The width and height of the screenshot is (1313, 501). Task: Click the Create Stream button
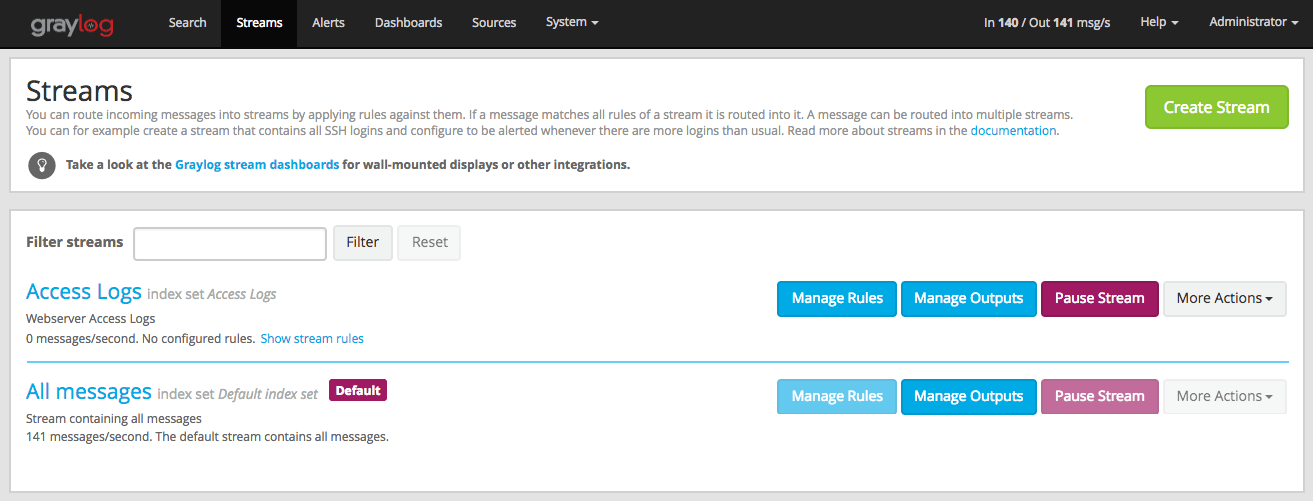pos(1216,107)
